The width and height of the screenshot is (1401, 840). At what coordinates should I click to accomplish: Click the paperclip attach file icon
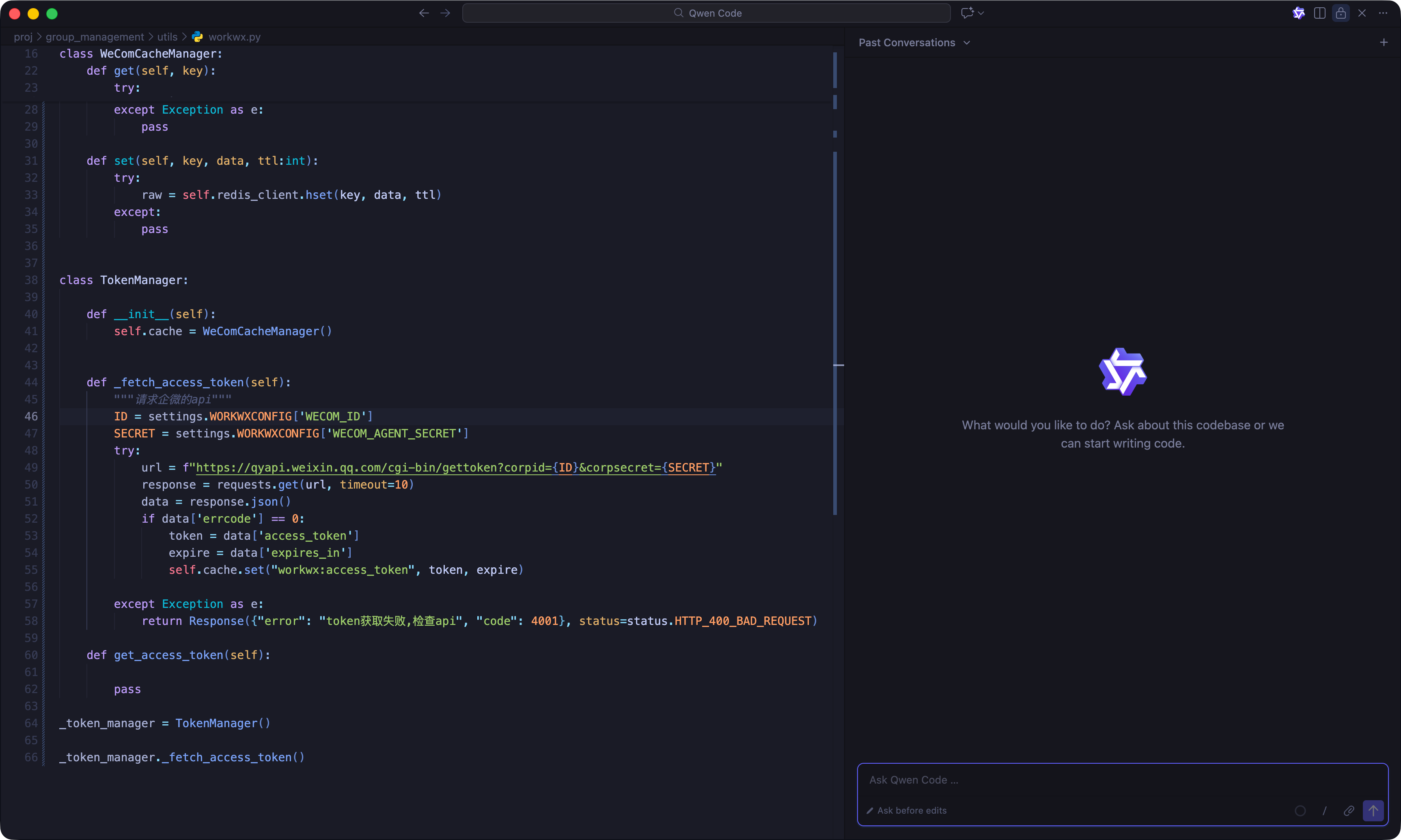[x=1348, y=810]
